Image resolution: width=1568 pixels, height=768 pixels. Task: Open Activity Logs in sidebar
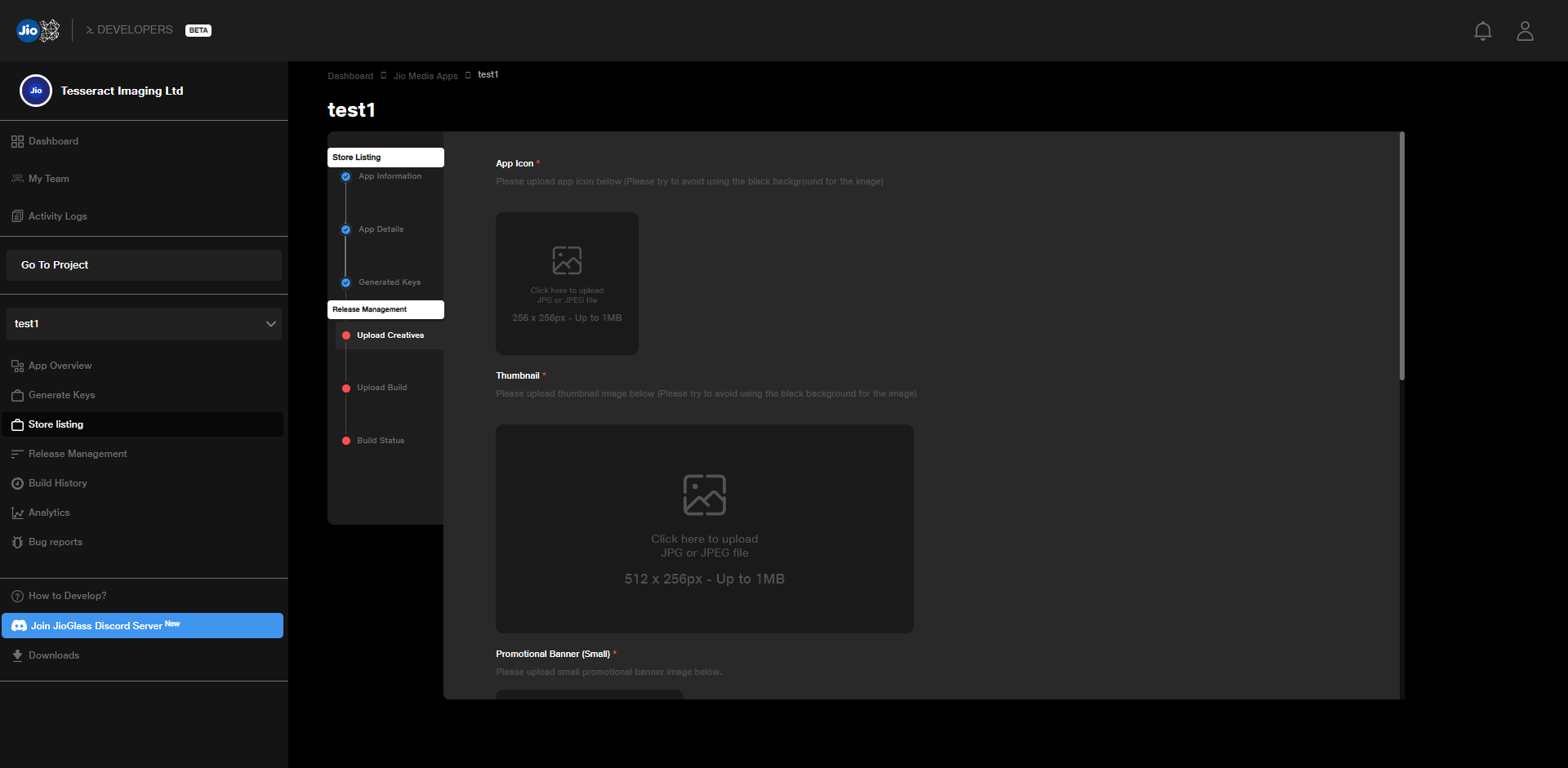click(57, 216)
